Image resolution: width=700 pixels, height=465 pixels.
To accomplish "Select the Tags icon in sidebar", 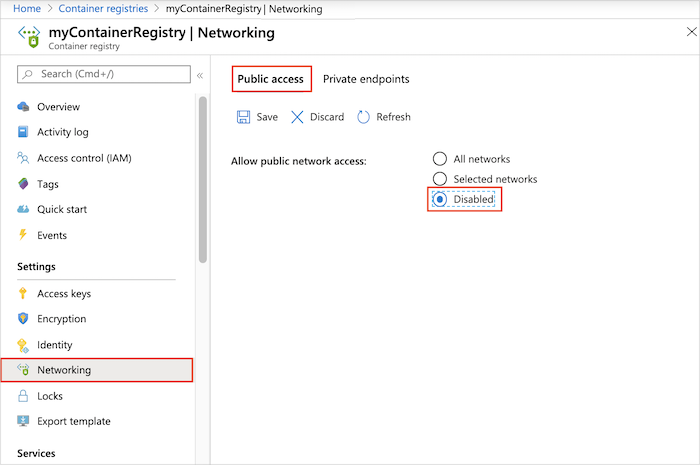I will (24, 184).
